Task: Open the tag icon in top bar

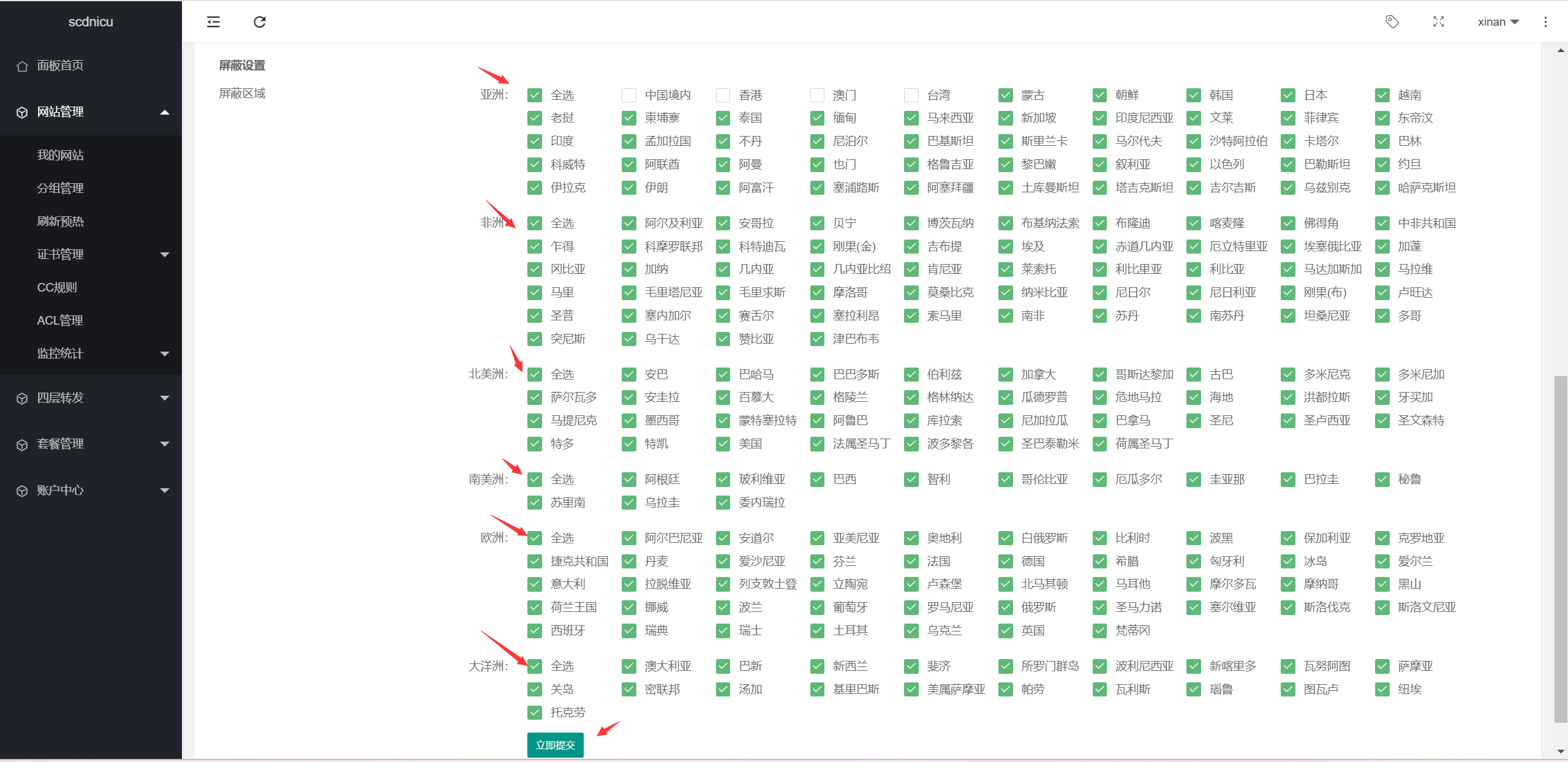Action: 1392,21
